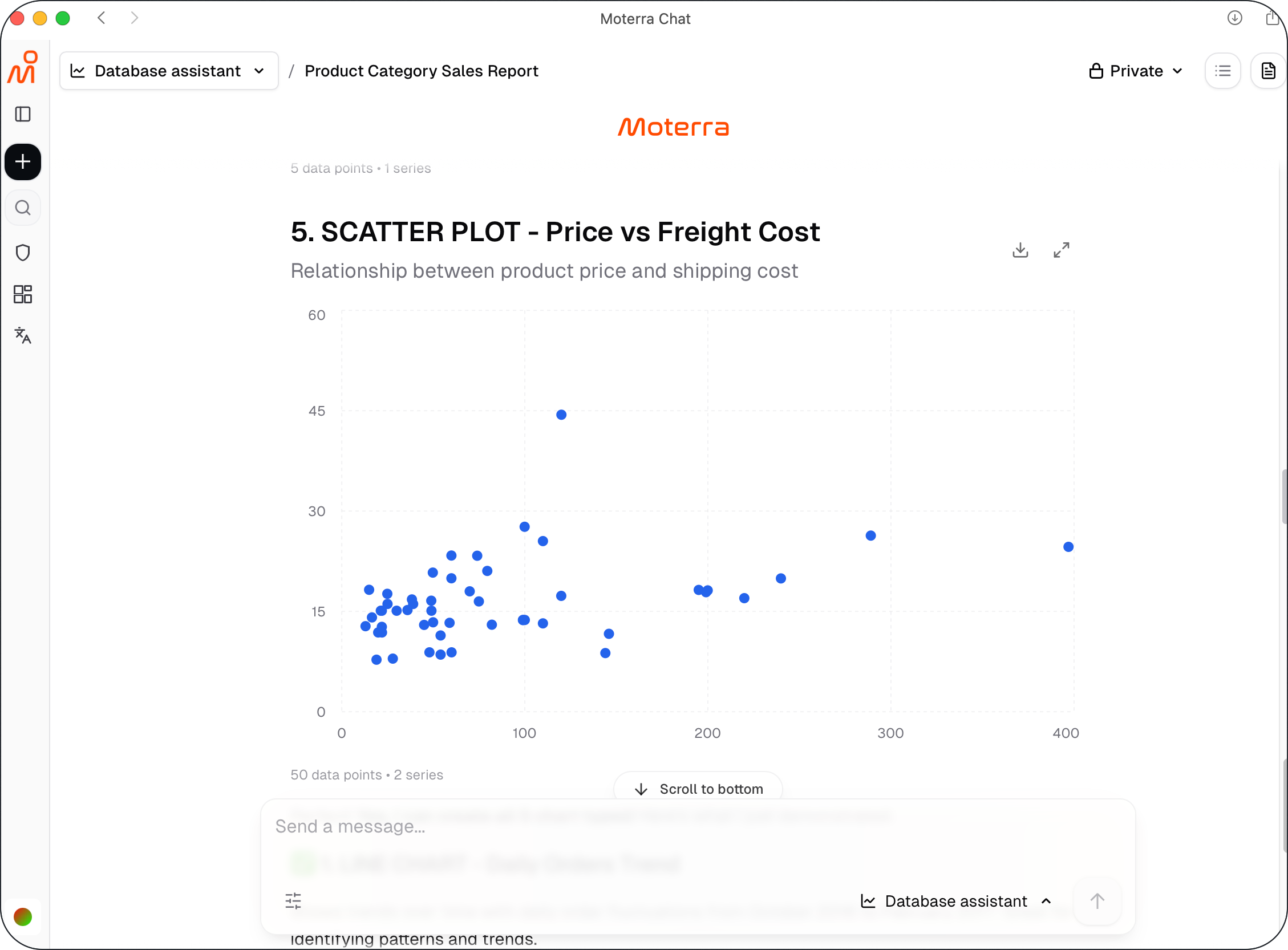Click the Send a message input field
Viewport: 1288px width, 950px height.
click(698, 826)
